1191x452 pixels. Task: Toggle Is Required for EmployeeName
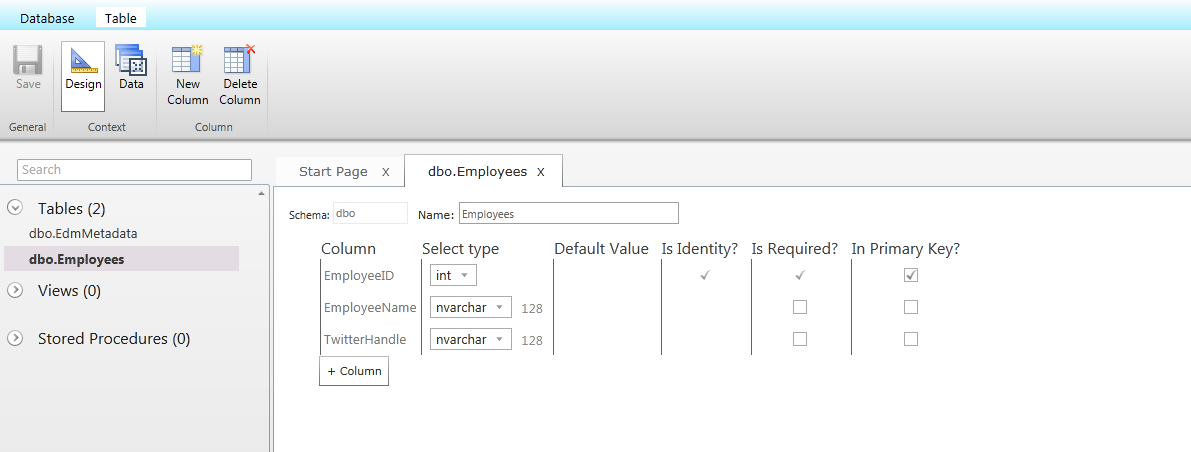800,307
